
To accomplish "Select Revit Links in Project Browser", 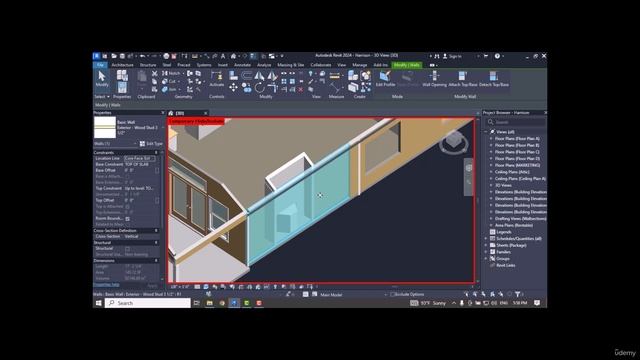I will coord(505,265).
